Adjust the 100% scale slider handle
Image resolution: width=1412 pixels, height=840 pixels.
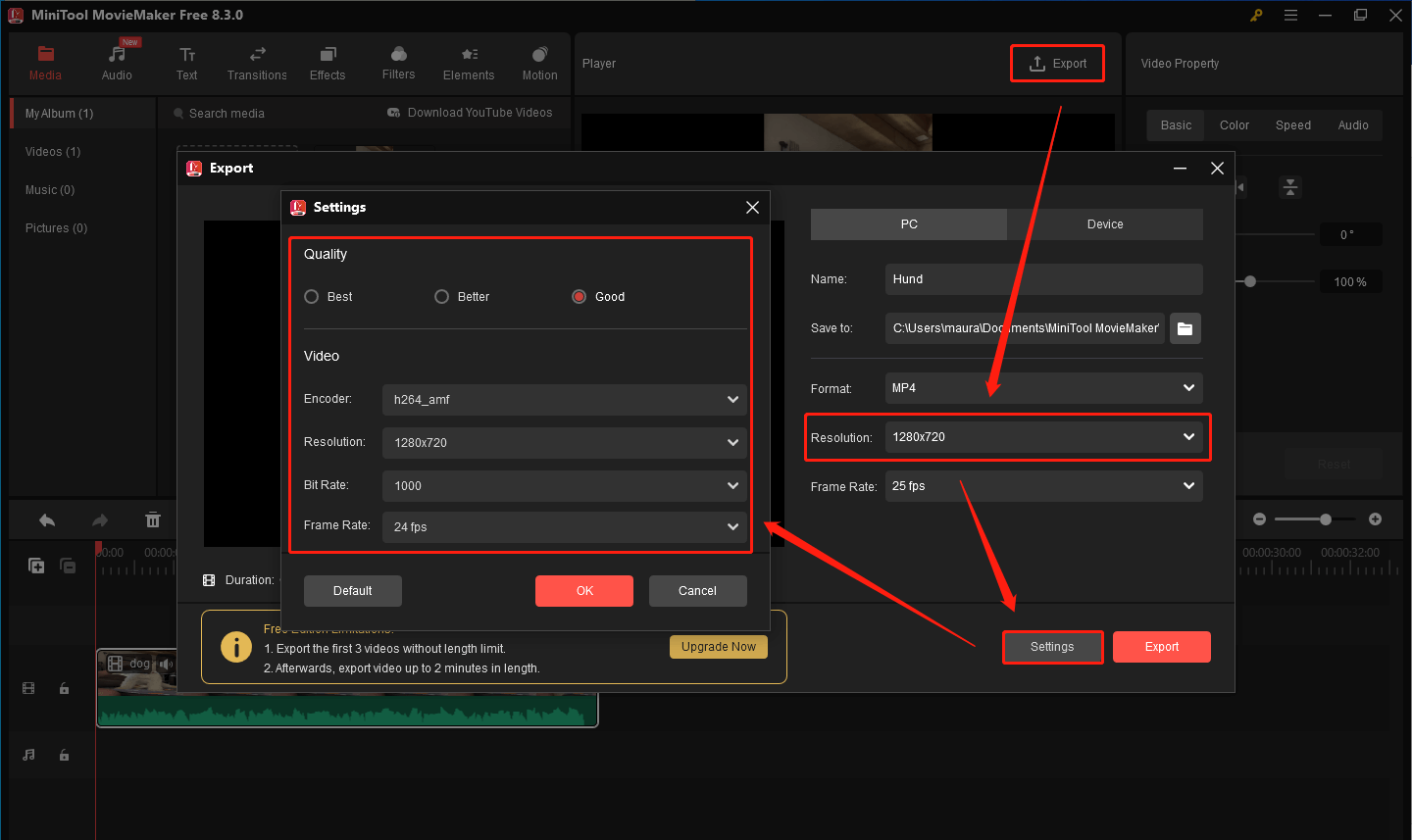(x=1250, y=281)
